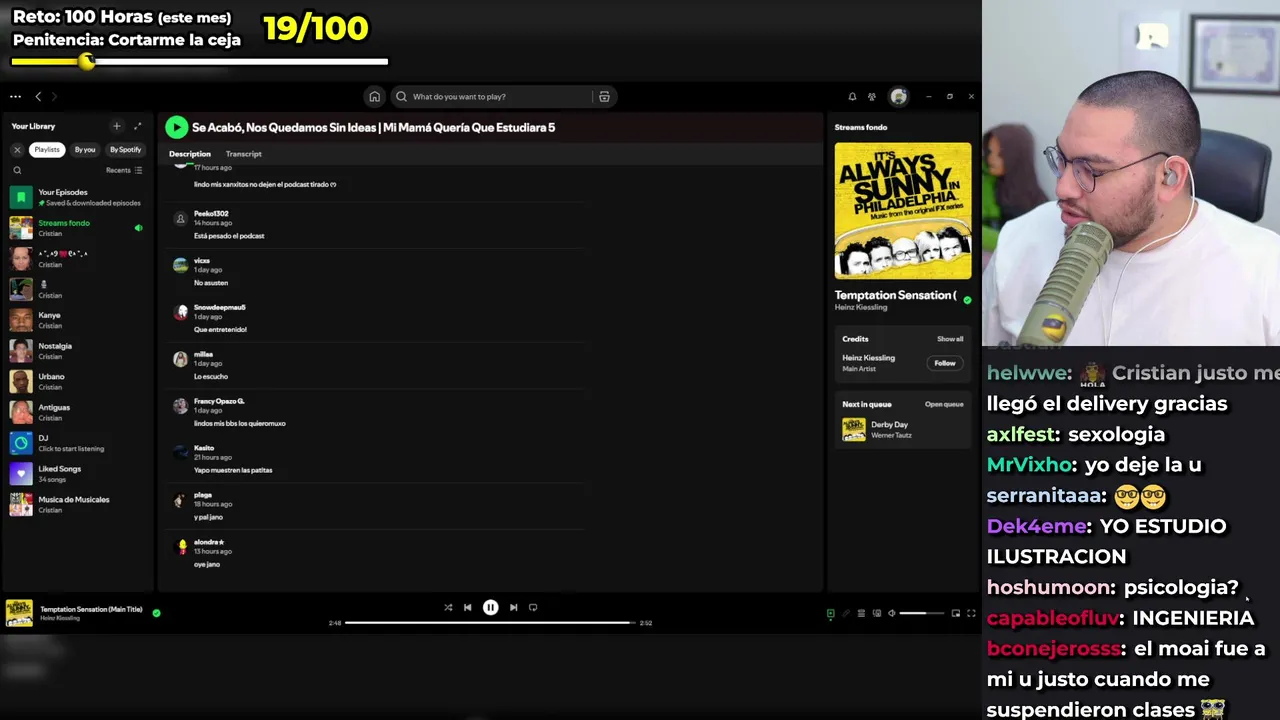
Task: Toggle liked checkmark in the now-playing bar
Action: [x=156, y=613]
